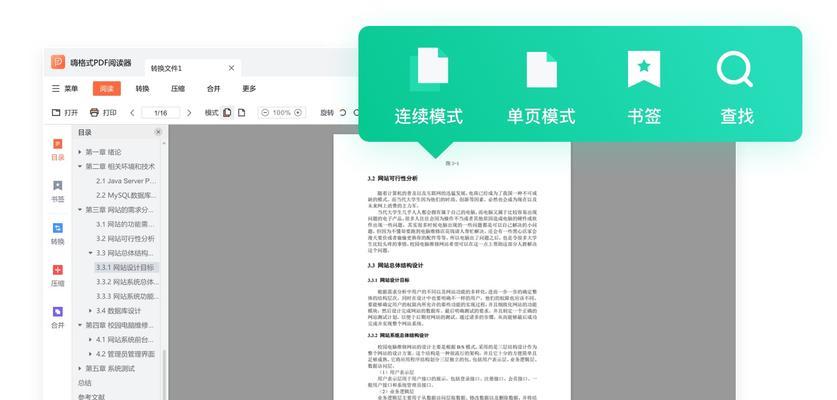Screen dimensions: 837x400
Task: Open the 目录 sidebar panel icon
Action: (x=58, y=144)
